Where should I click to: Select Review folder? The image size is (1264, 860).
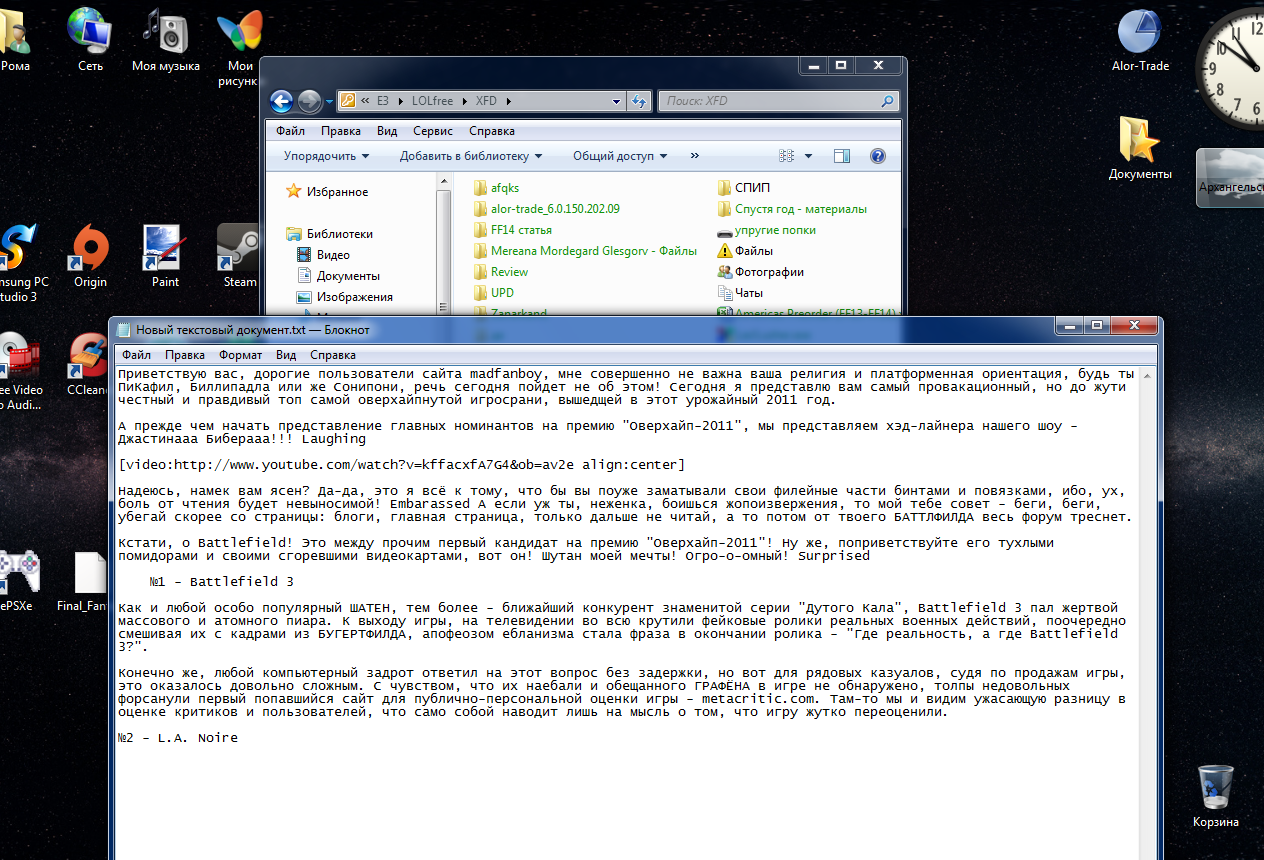[500, 272]
